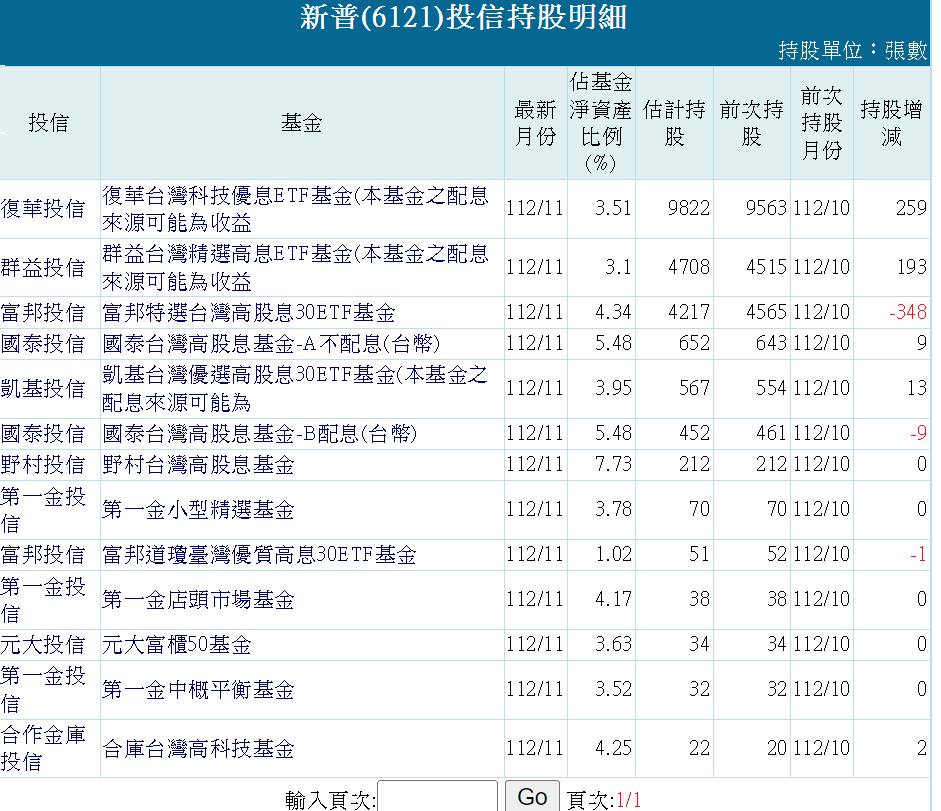
Task: Click the 第一金店頭市場基金 fund name
Action: (198, 600)
